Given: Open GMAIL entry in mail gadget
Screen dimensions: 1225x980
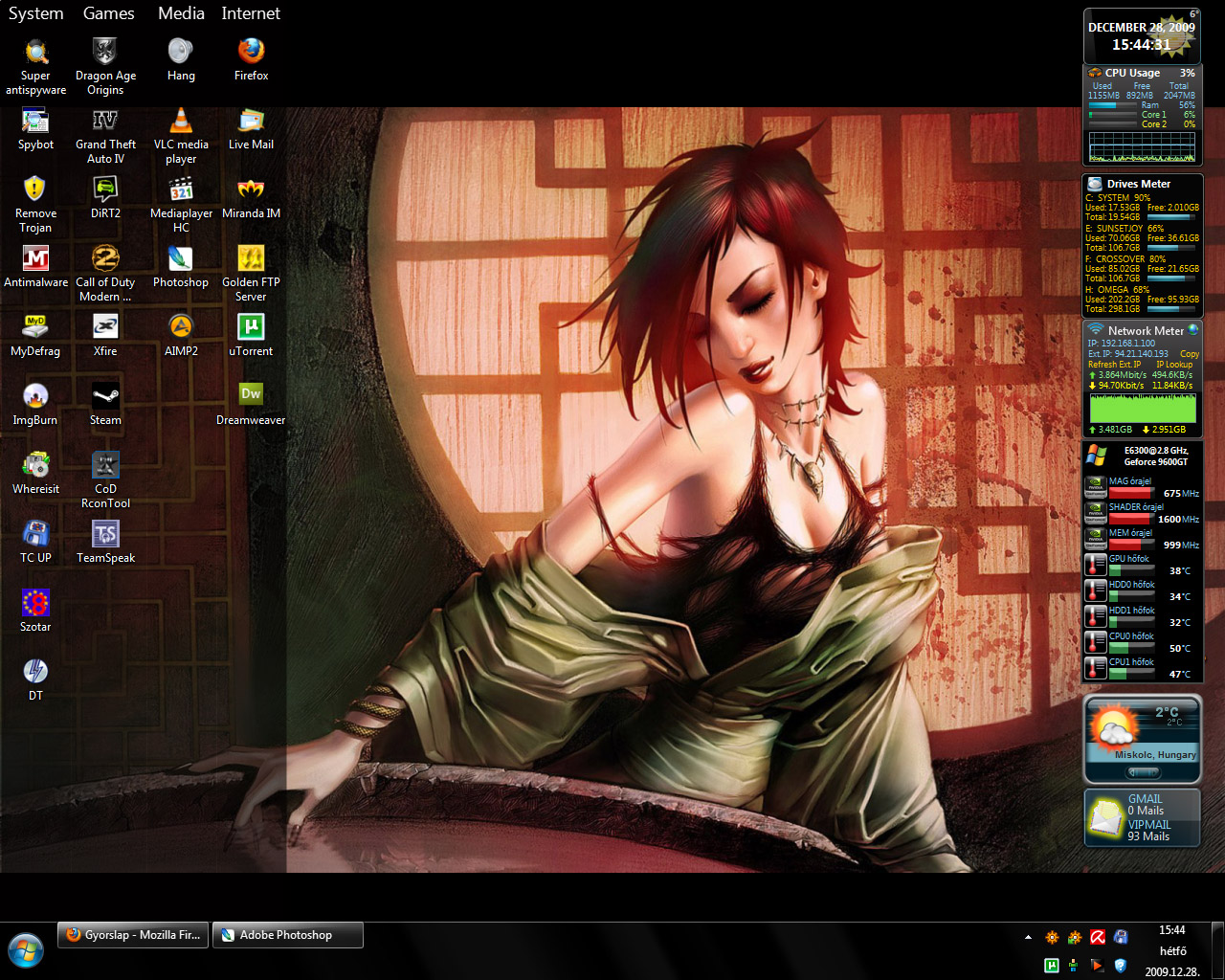Looking at the screenshot, I should click(1145, 799).
